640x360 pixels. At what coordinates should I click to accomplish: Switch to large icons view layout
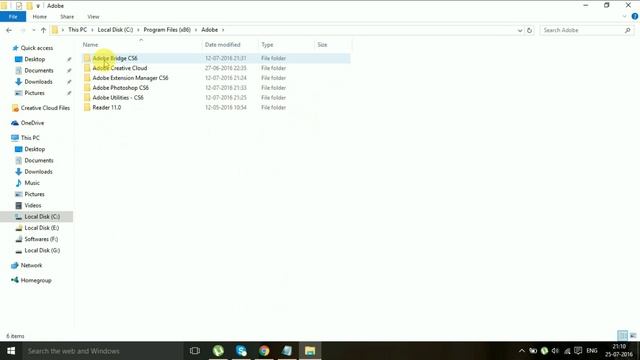click(633, 336)
